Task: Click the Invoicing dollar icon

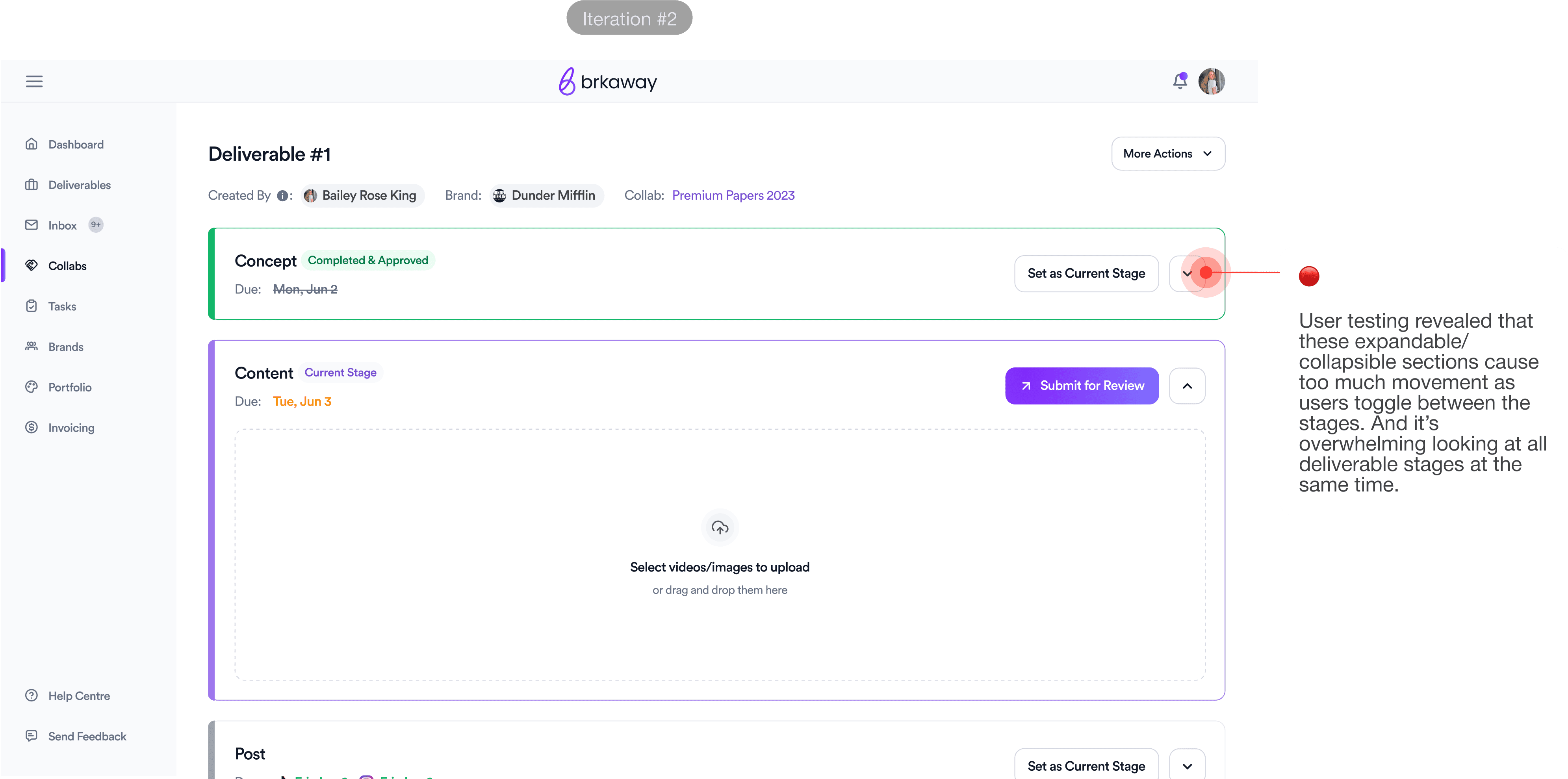Action: point(32,427)
